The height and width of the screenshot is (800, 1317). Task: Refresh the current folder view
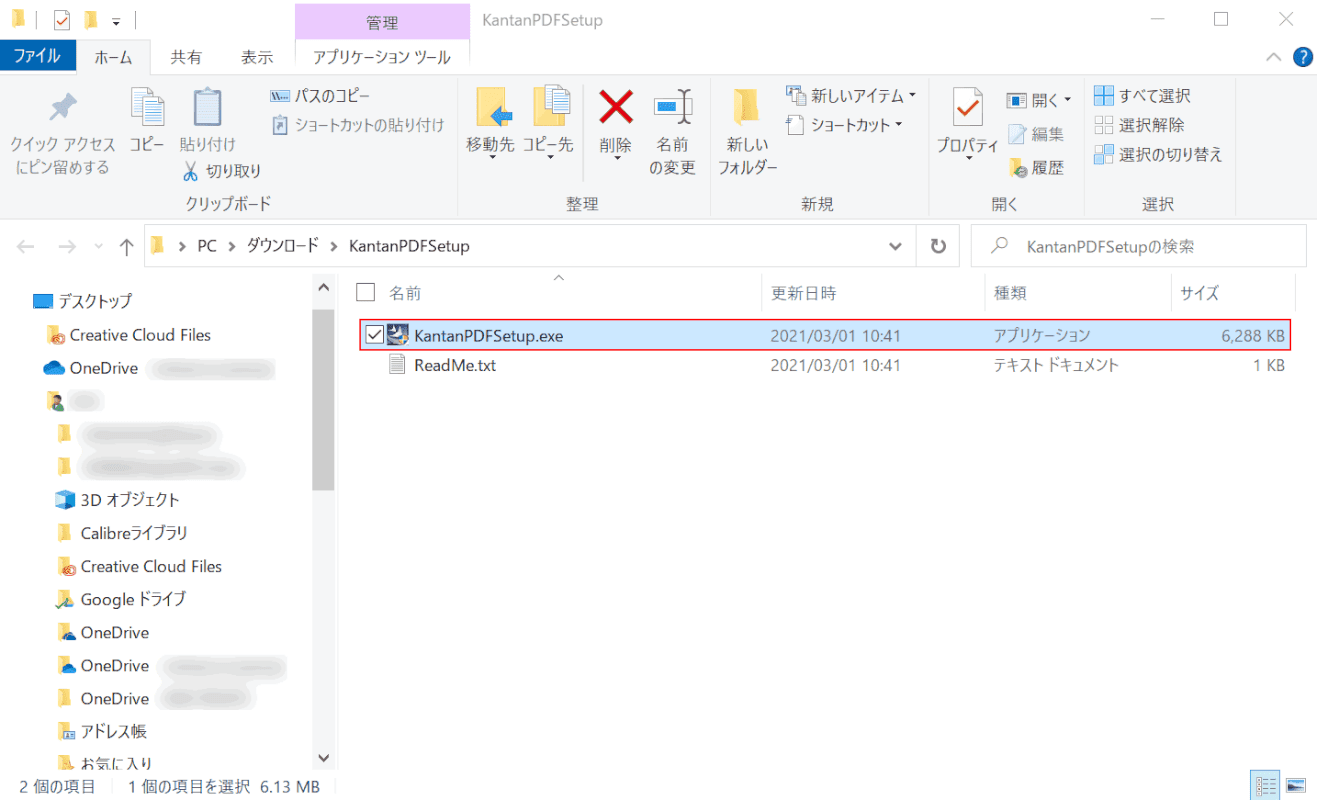click(938, 246)
